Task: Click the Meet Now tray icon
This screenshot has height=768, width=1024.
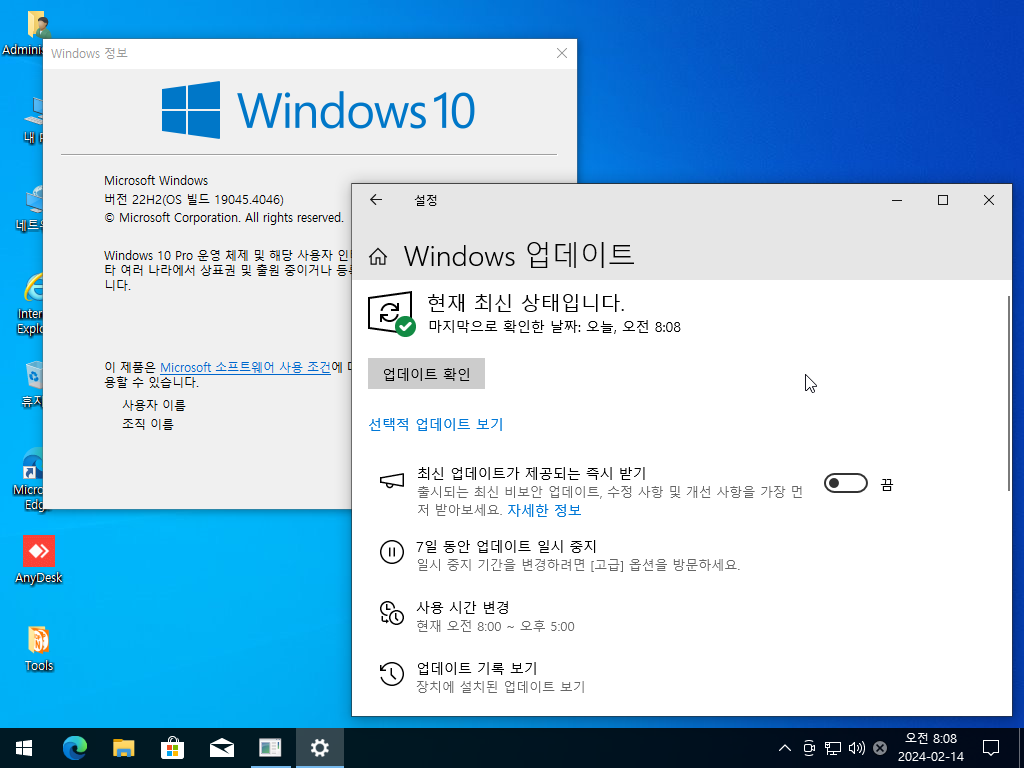Action: point(809,748)
